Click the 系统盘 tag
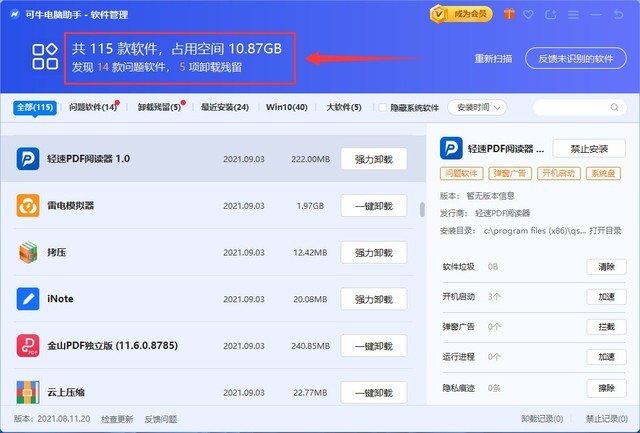Viewport: 640px width, 433px height. 603,173
